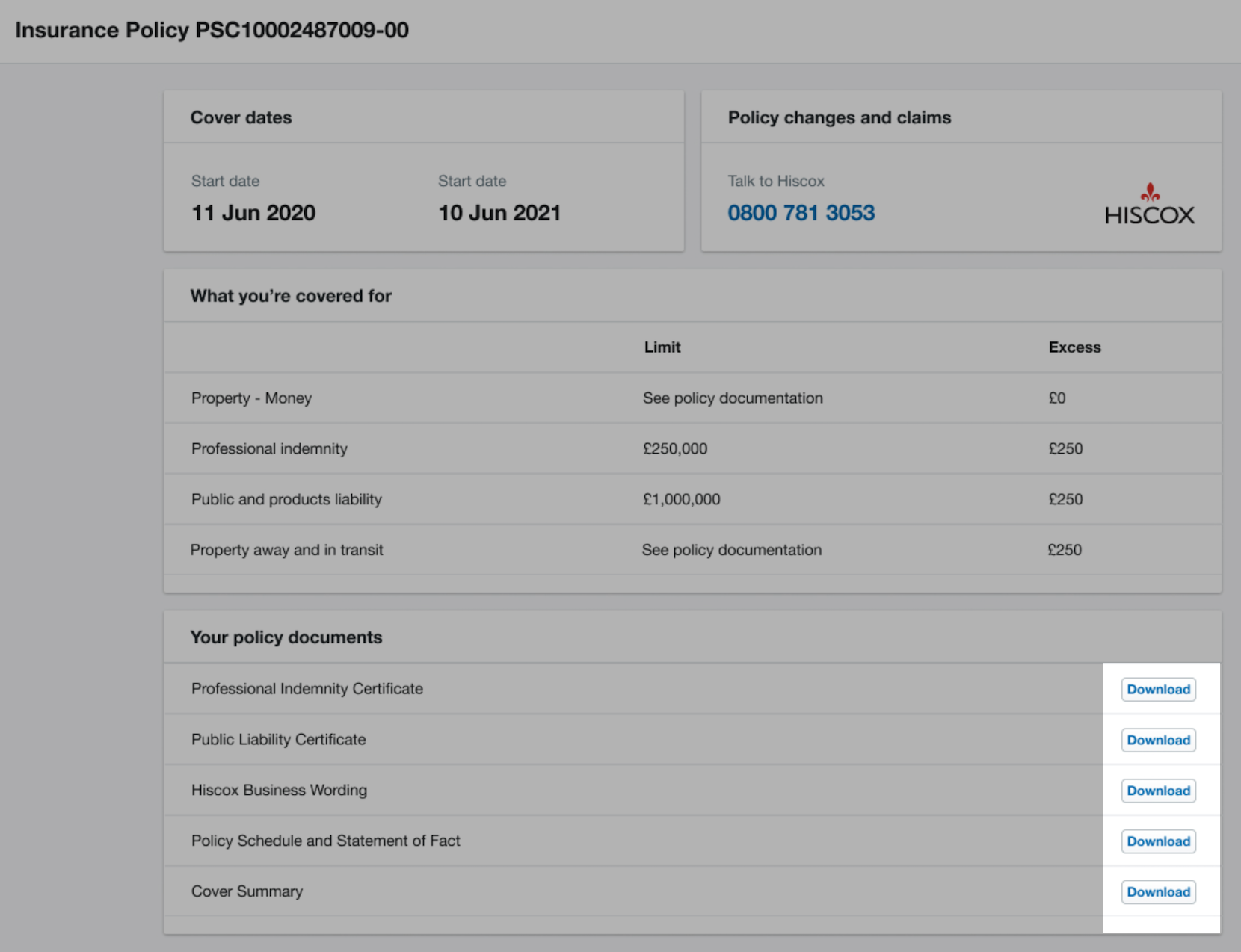Select the Property away and in transit row
The width and height of the screenshot is (1241, 952).
coord(287,550)
